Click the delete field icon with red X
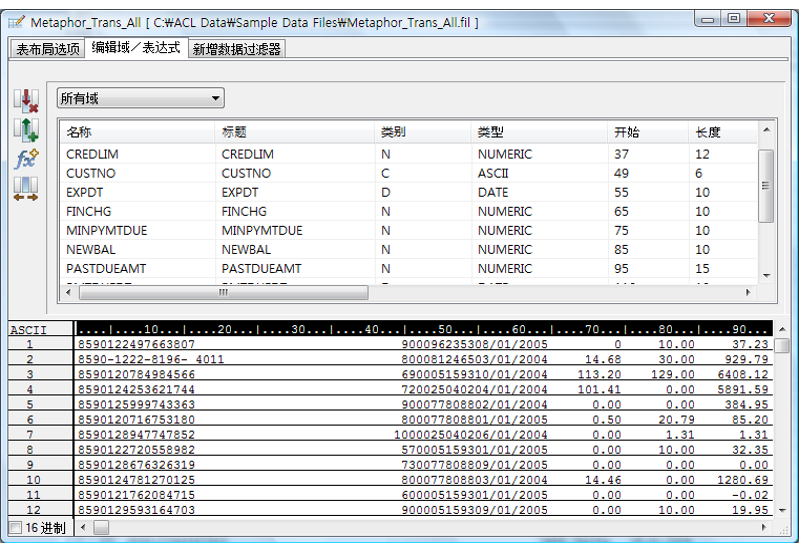Image resolution: width=799 pixels, height=543 pixels. (x=26, y=100)
